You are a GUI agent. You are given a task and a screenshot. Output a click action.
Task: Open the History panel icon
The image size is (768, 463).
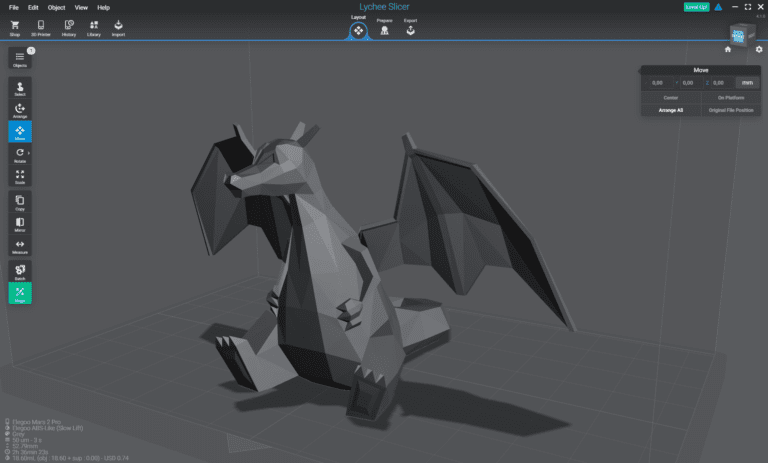coord(69,28)
